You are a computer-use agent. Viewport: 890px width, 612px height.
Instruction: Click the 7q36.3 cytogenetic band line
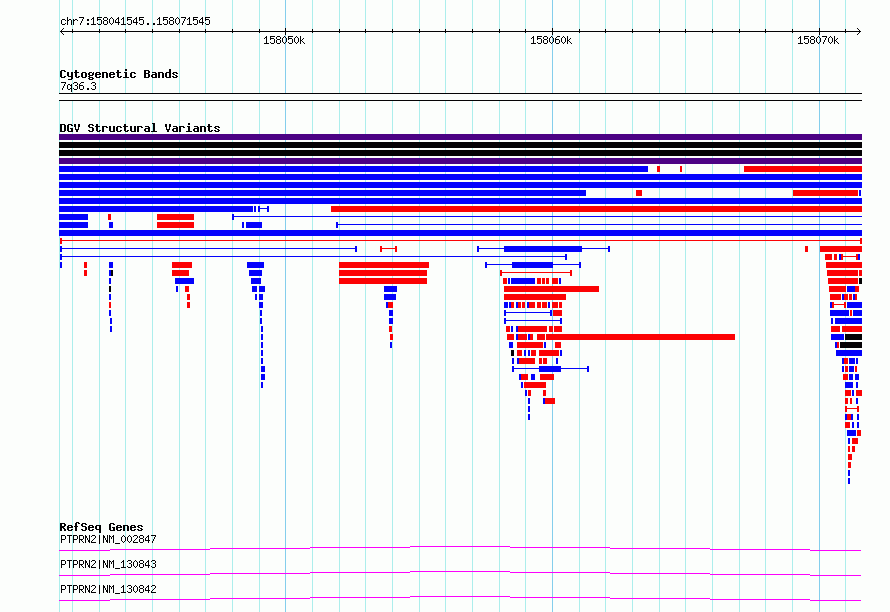pos(460,97)
